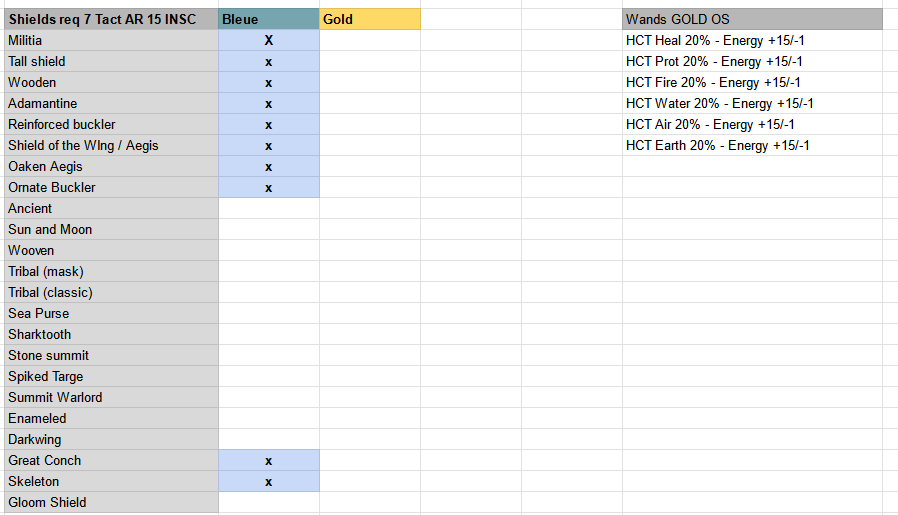Screen dimensions: 898x515
Task: Select the x mark in Militia row
Action: 268,41
